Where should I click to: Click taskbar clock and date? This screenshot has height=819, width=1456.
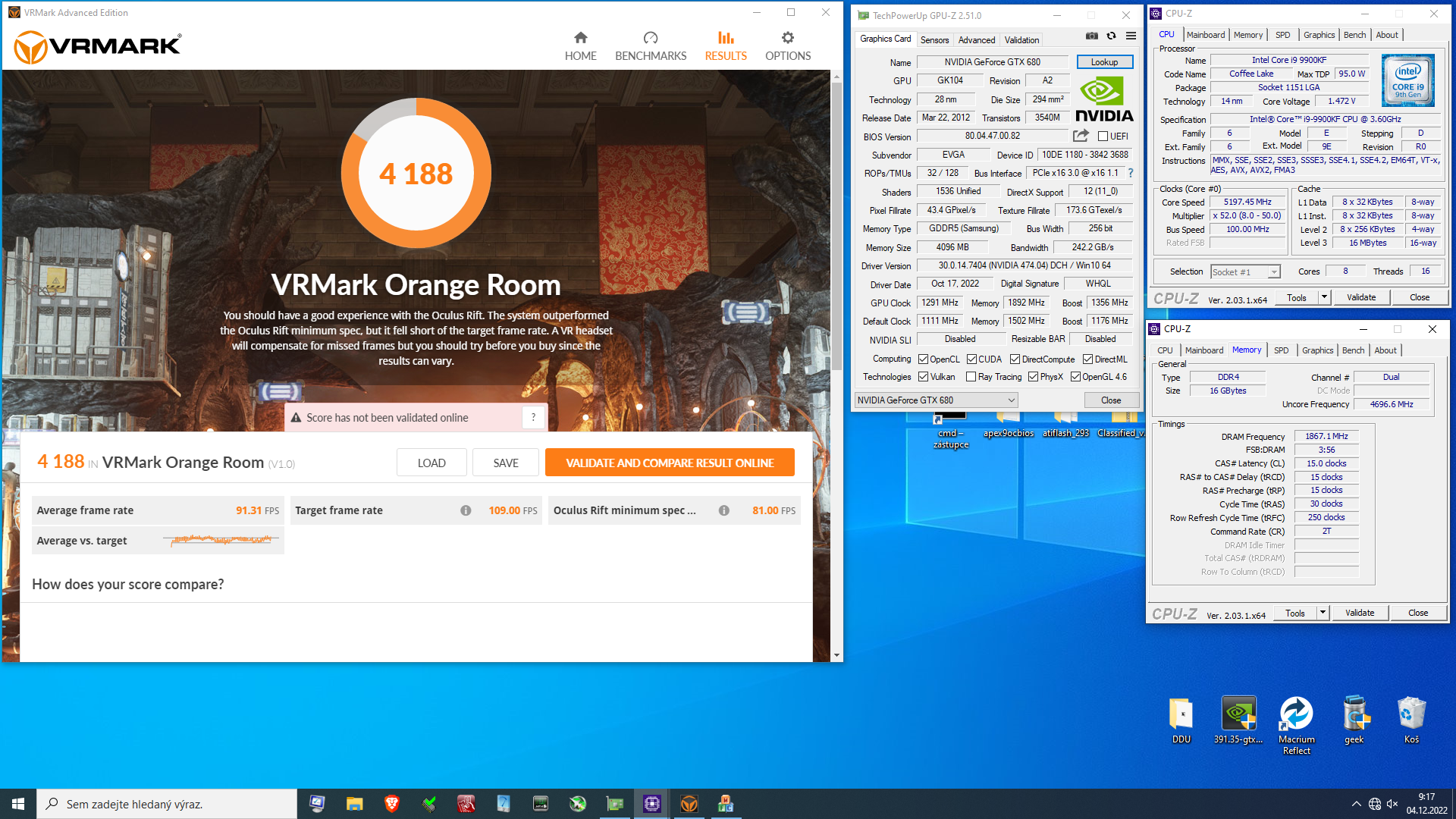(1426, 804)
